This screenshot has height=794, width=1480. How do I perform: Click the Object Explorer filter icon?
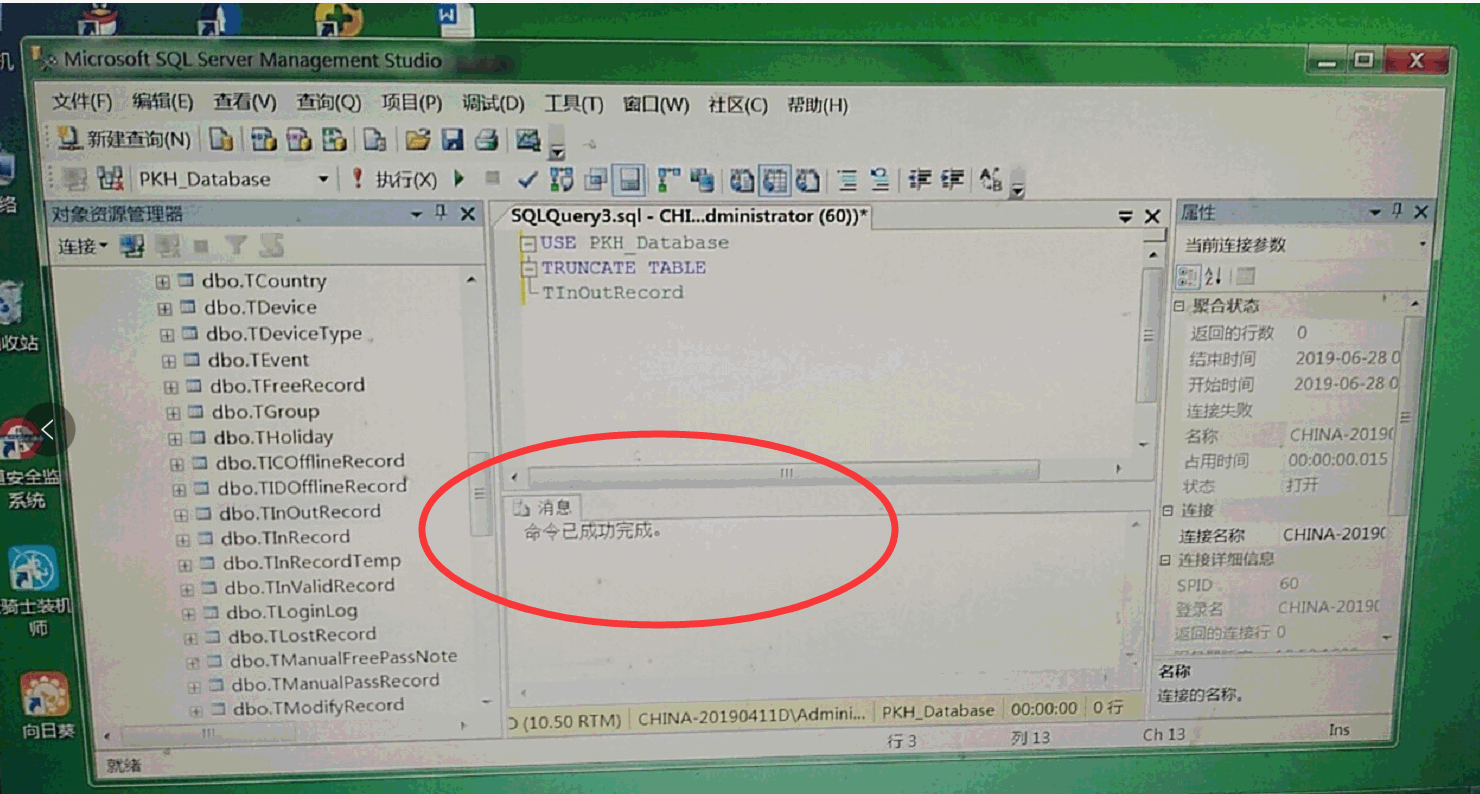[x=235, y=246]
